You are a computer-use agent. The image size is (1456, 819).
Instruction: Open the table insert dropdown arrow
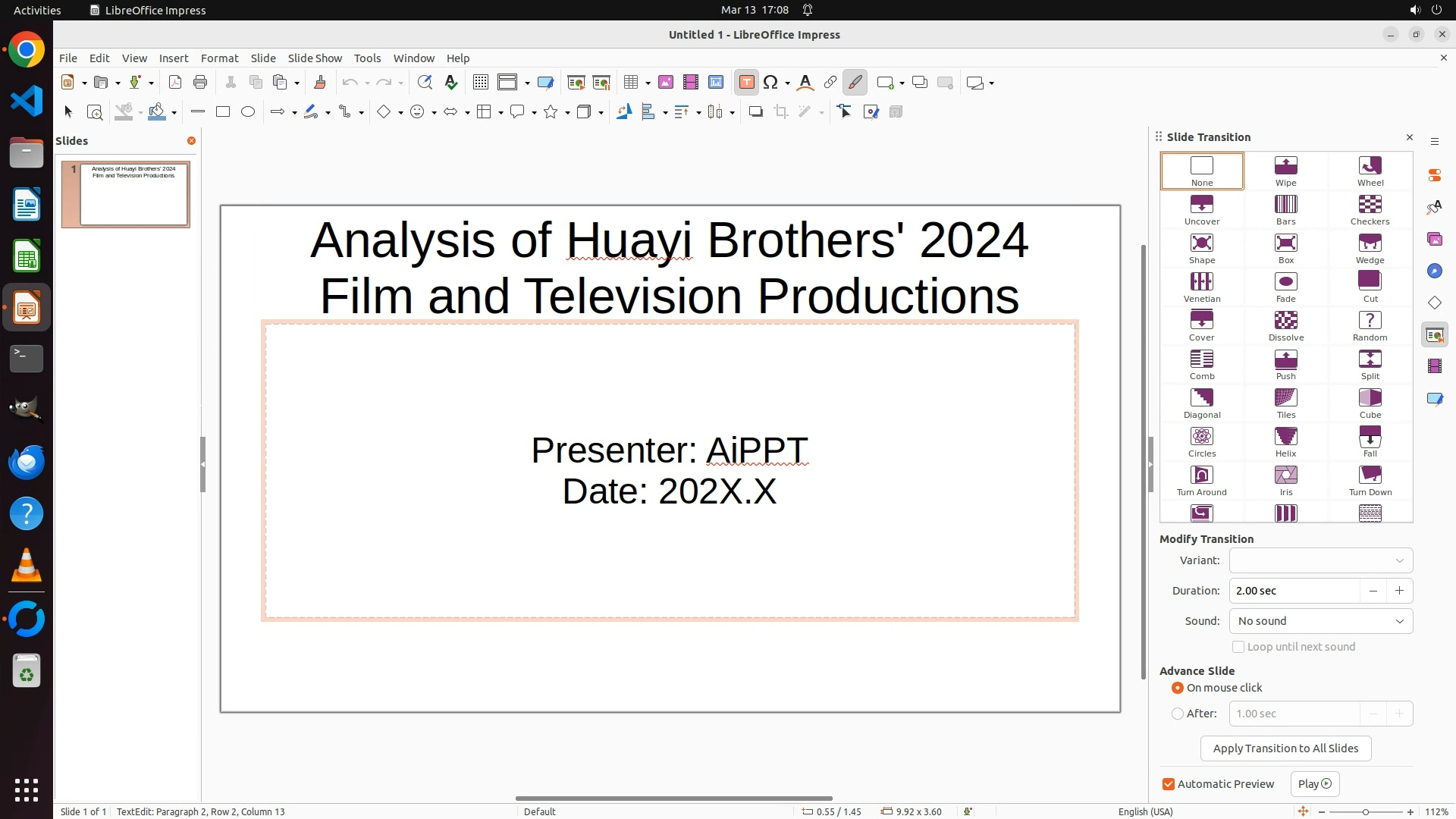click(648, 83)
